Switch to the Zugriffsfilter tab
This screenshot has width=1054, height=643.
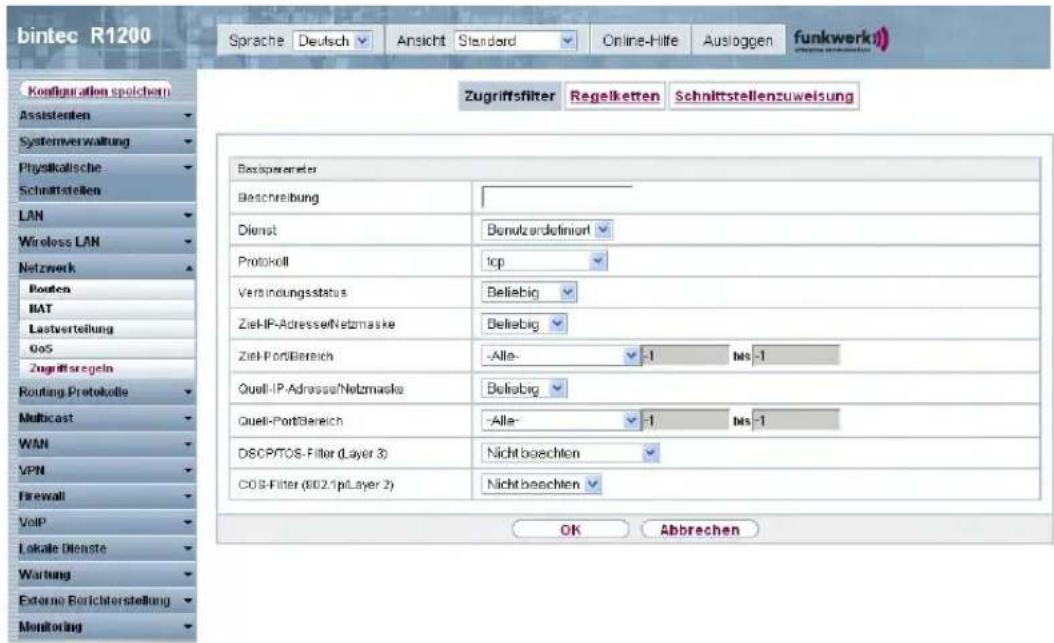point(510,96)
